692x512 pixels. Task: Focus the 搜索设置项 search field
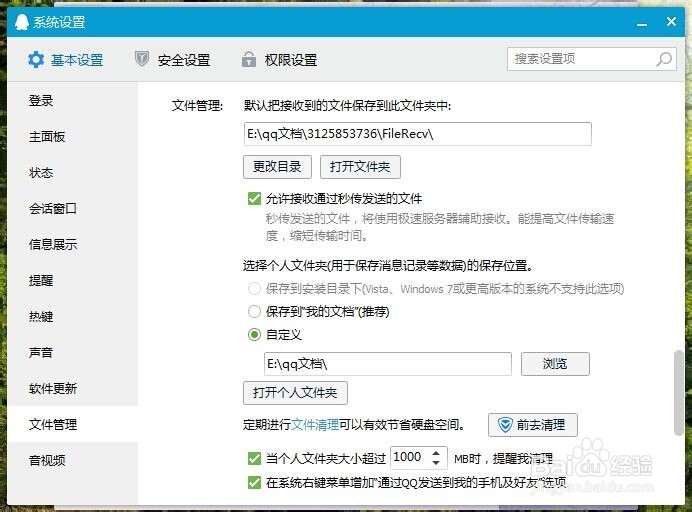591,59
